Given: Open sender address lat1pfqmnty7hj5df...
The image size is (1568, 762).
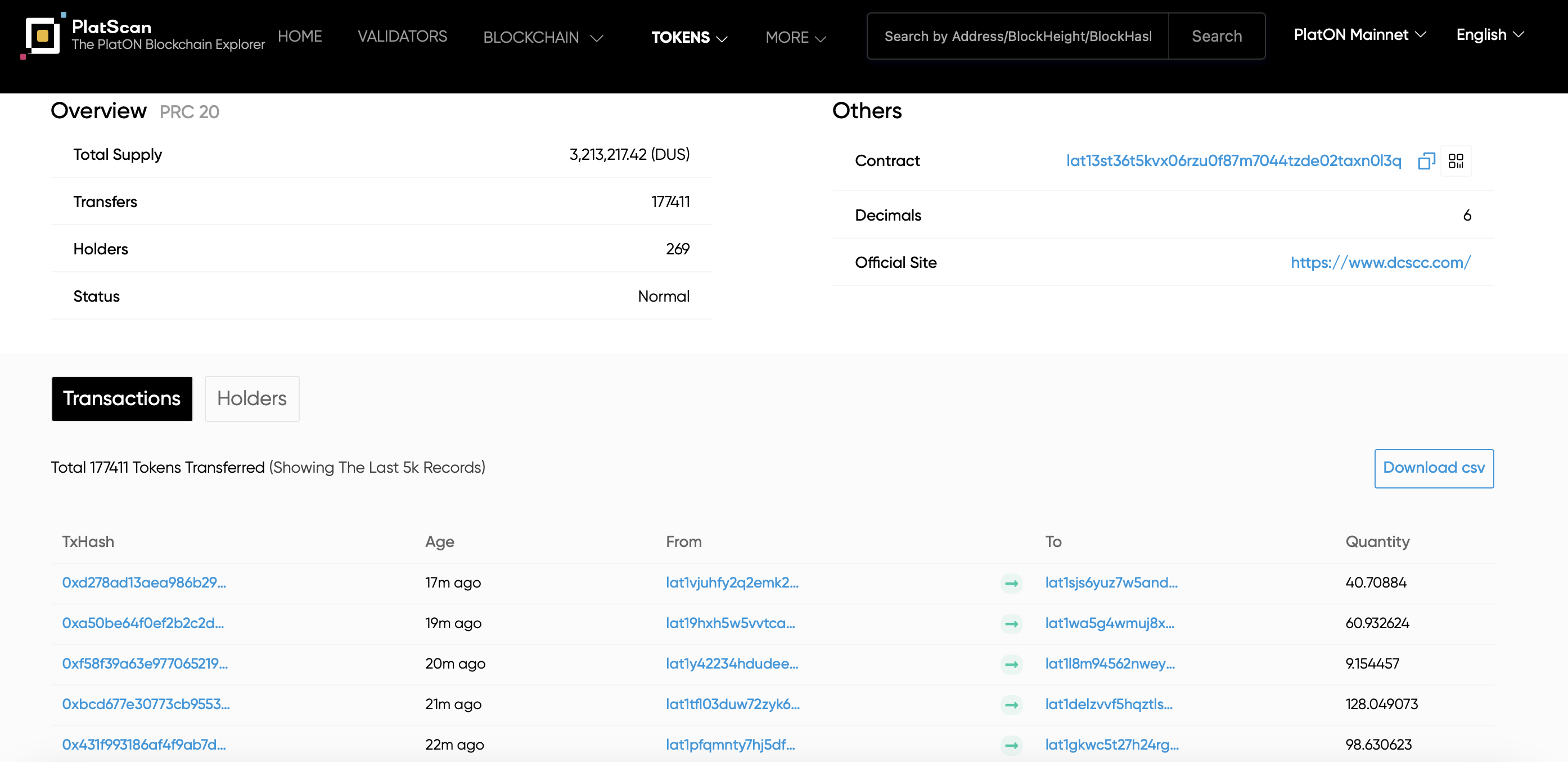Looking at the screenshot, I should pos(731,745).
